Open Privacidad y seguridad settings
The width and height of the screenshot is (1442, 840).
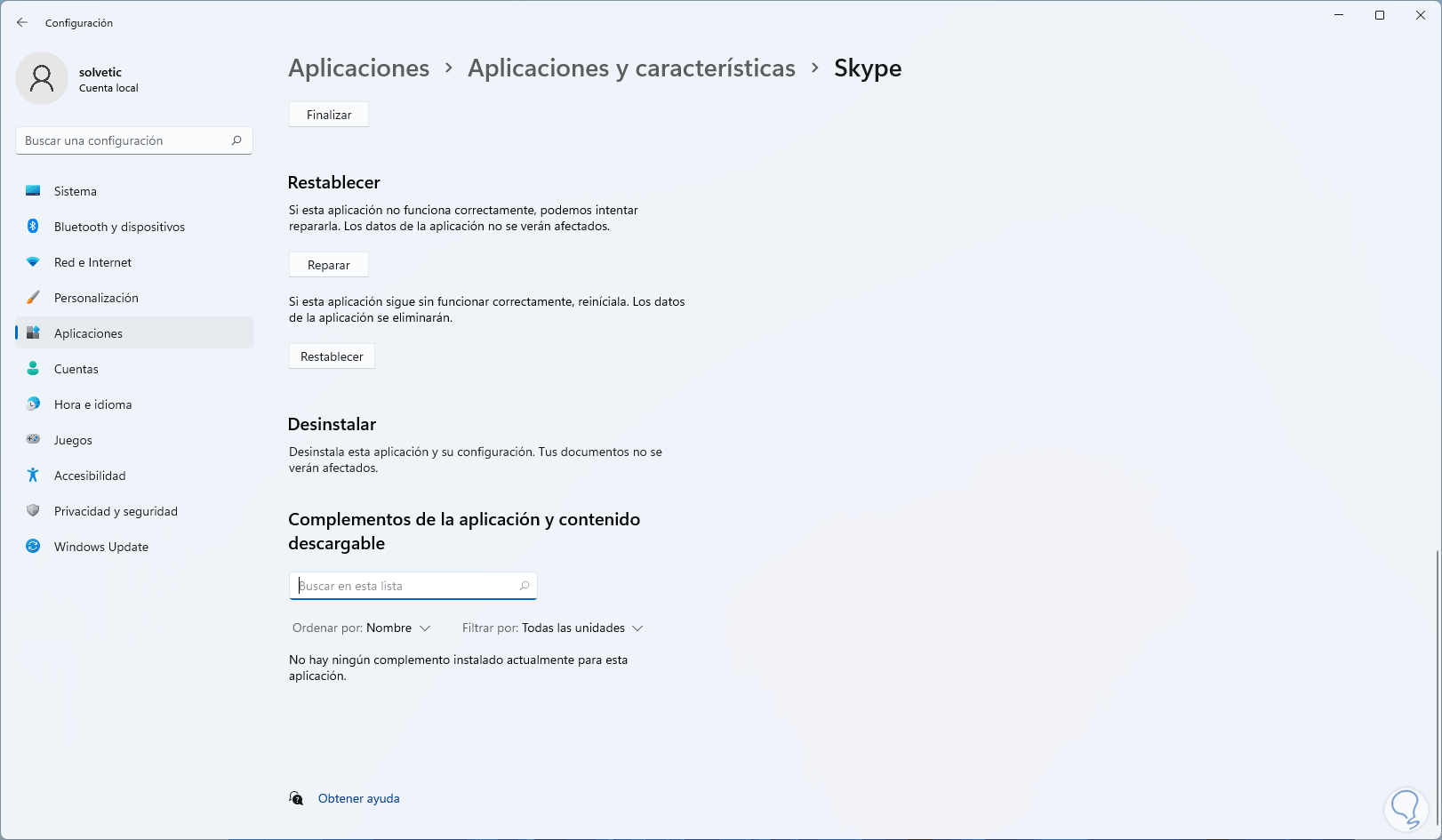coord(134,511)
